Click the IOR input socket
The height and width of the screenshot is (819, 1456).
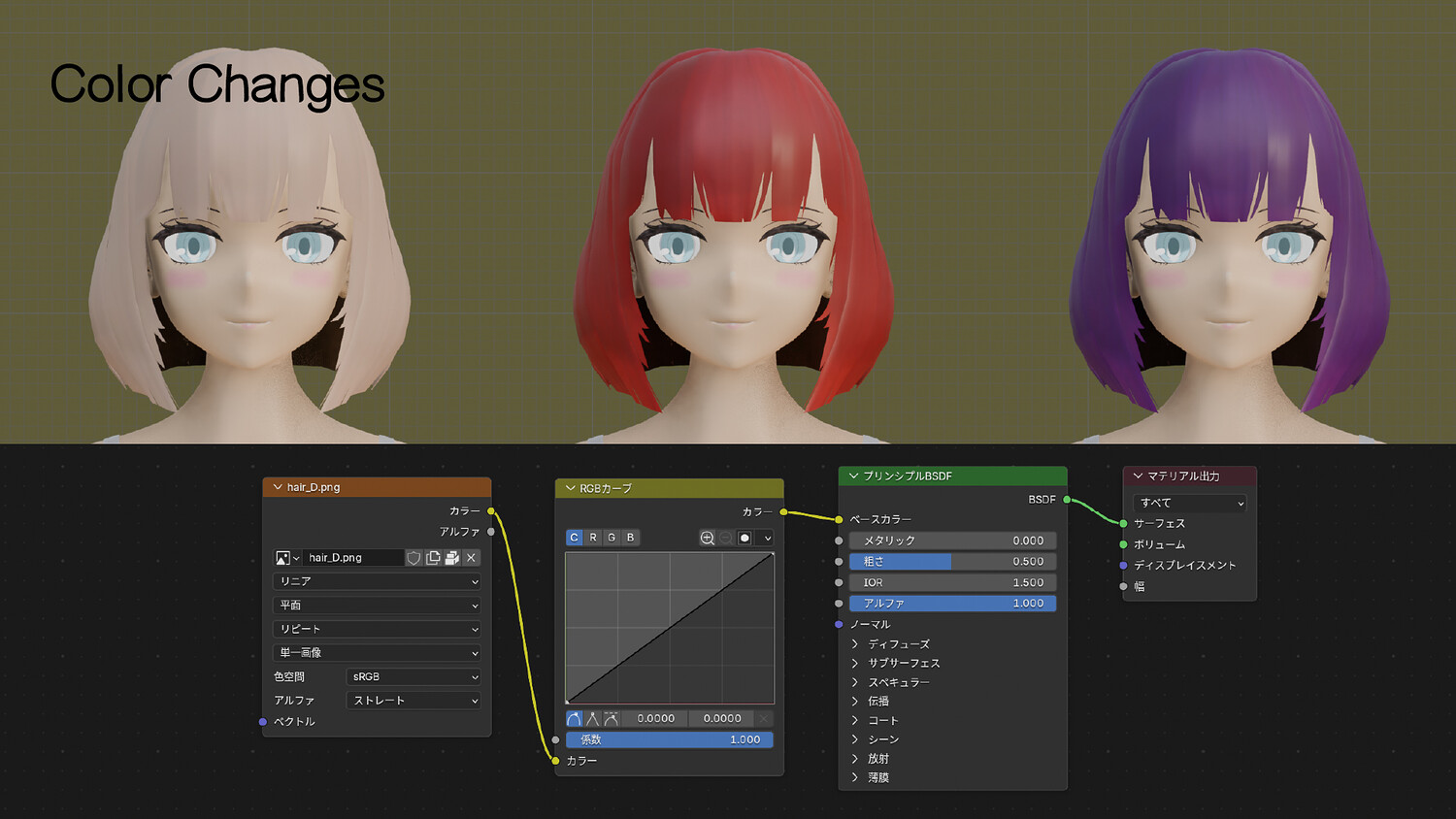tap(839, 583)
